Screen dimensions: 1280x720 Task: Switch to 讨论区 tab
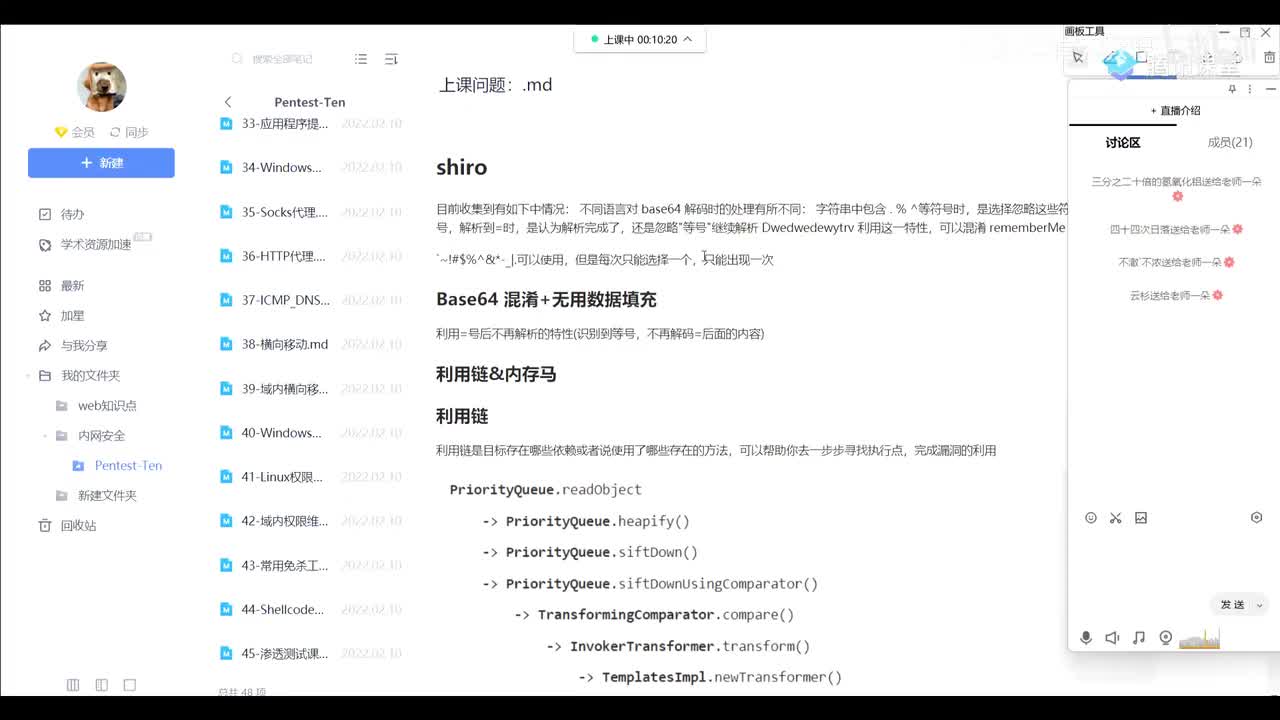pyautogui.click(x=1123, y=143)
